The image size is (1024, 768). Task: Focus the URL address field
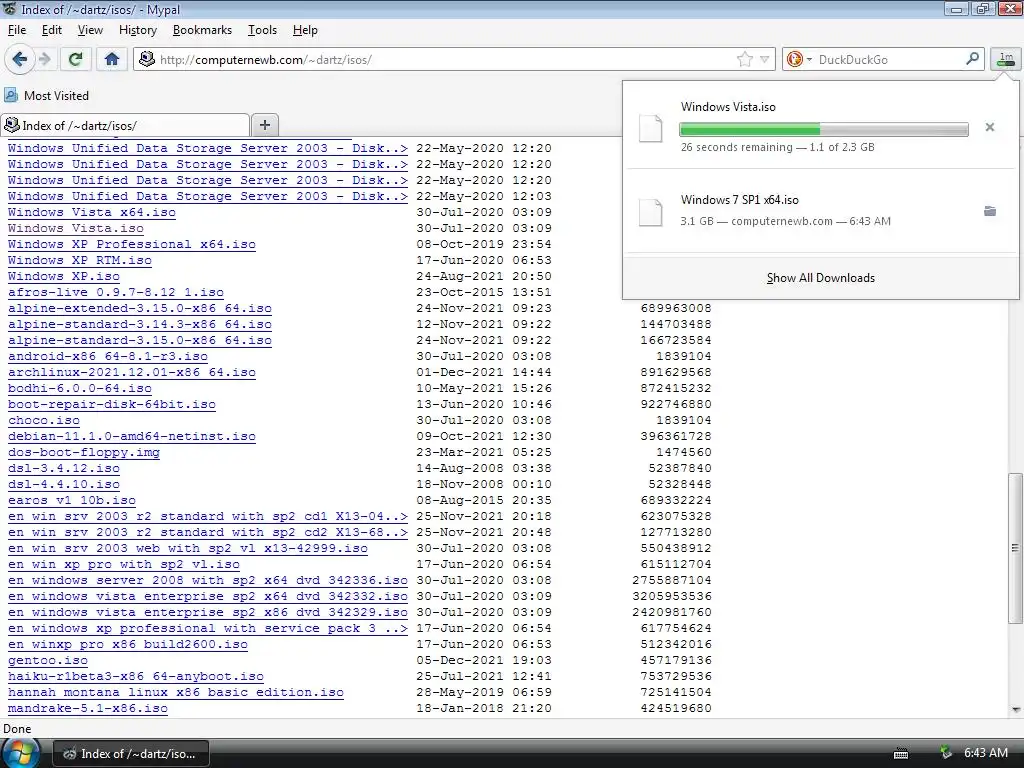[444, 59]
